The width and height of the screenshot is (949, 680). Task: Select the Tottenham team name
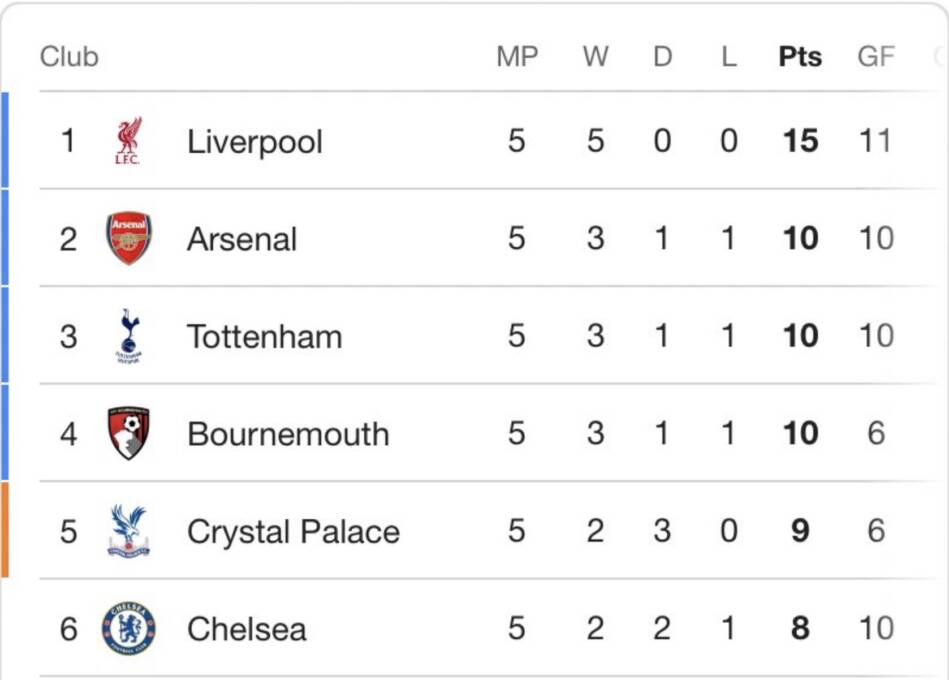click(x=264, y=336)
